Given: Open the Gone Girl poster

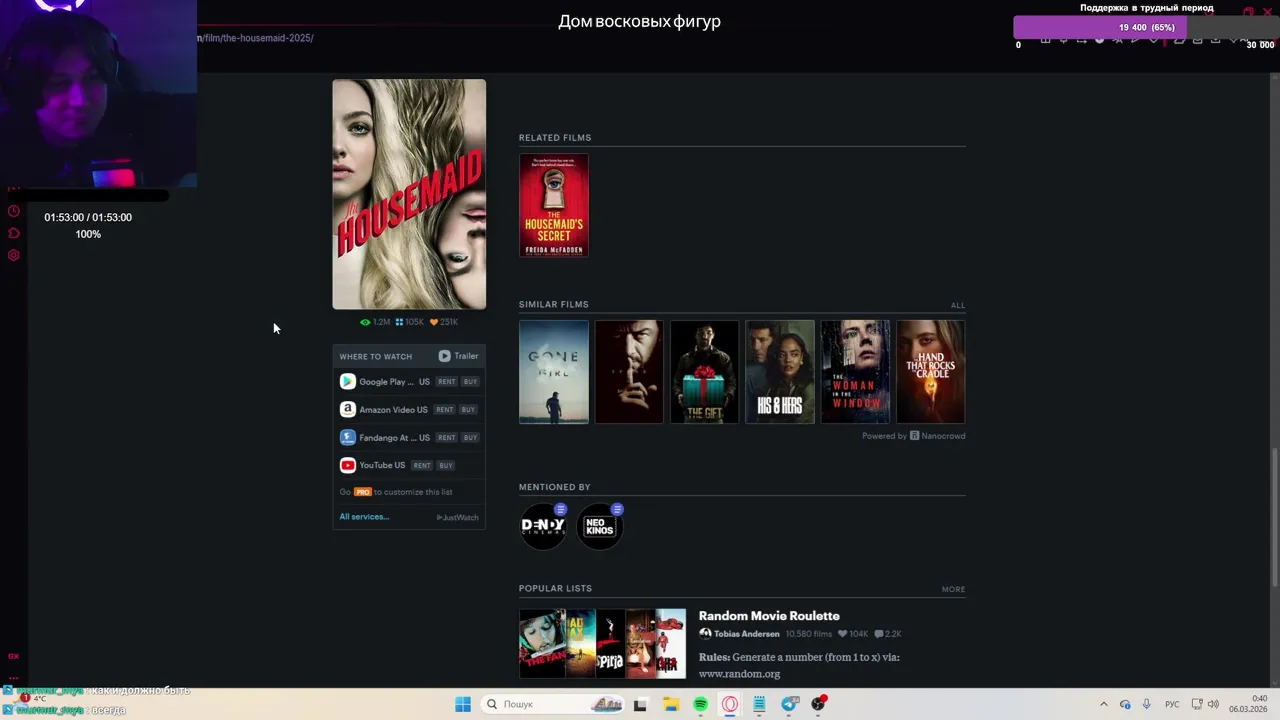Looking at the screenshot, I should (554, 372).
